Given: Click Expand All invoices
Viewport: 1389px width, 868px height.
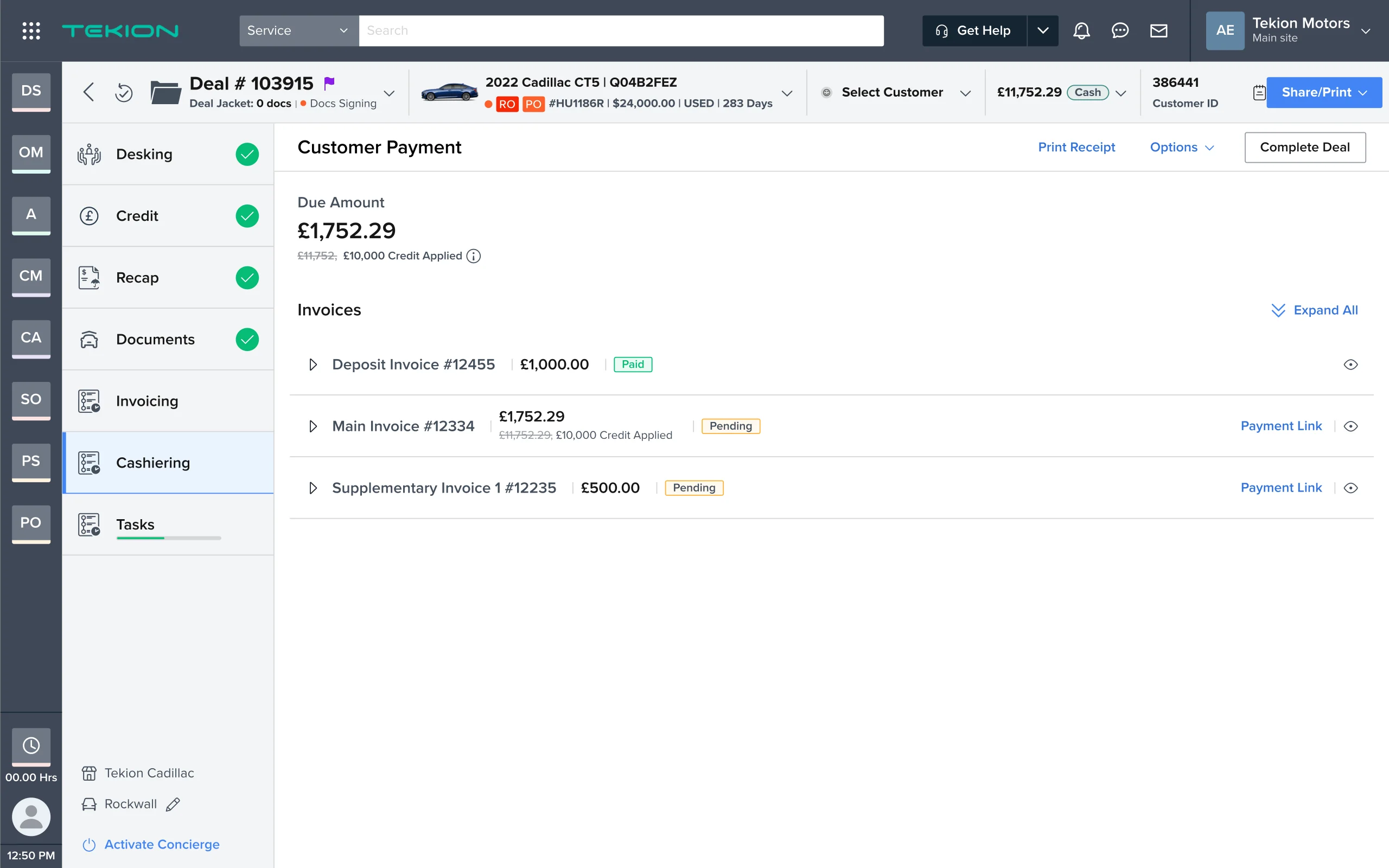Looking at the screenshot, I should pos(1314,310).
